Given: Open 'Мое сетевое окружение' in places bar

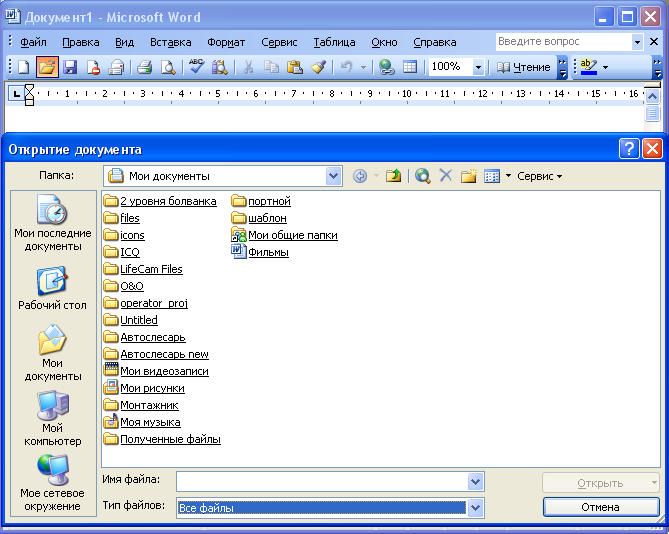Looking at the screenshot, I should (52, 483).
